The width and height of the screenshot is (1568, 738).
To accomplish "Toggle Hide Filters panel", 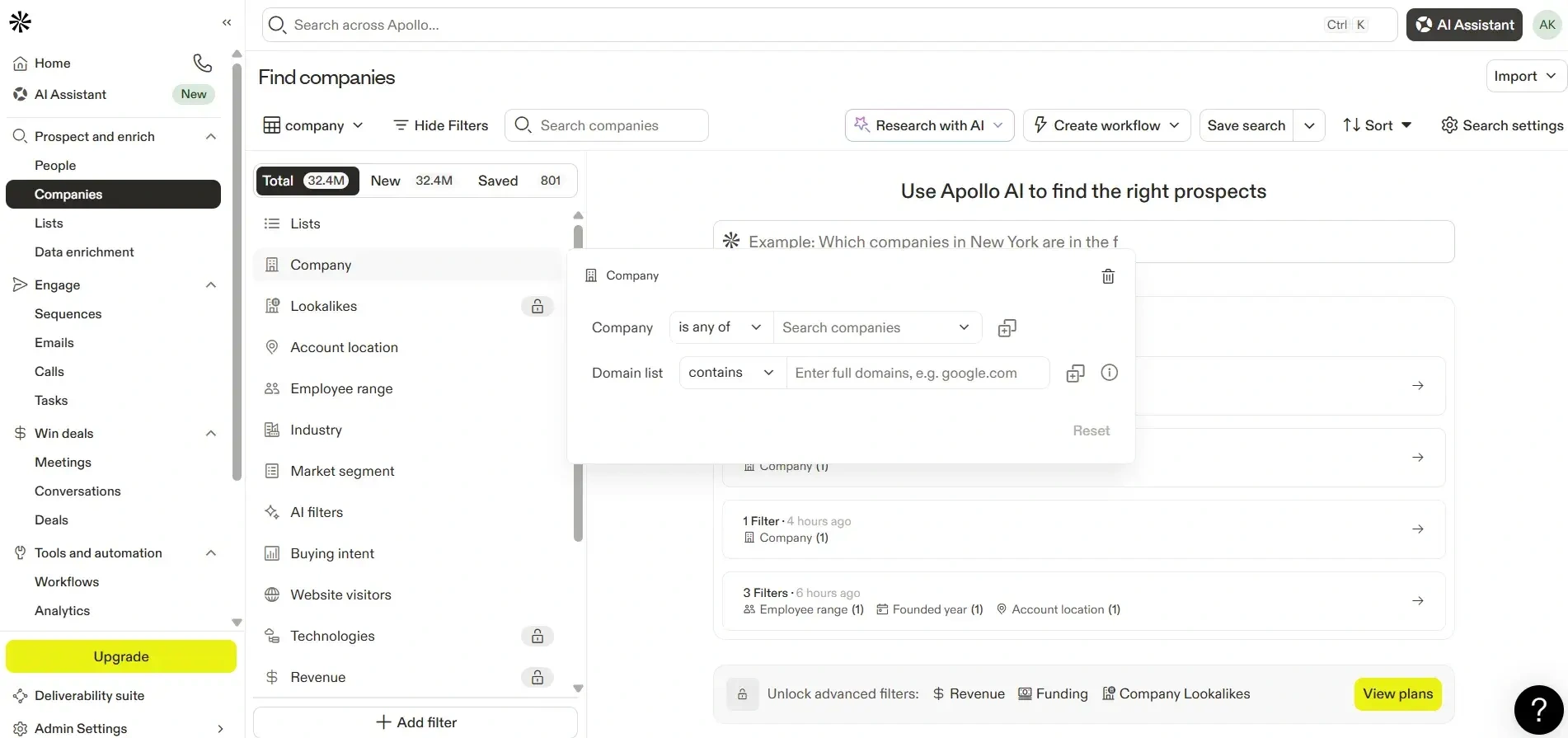I will [441, 125].
